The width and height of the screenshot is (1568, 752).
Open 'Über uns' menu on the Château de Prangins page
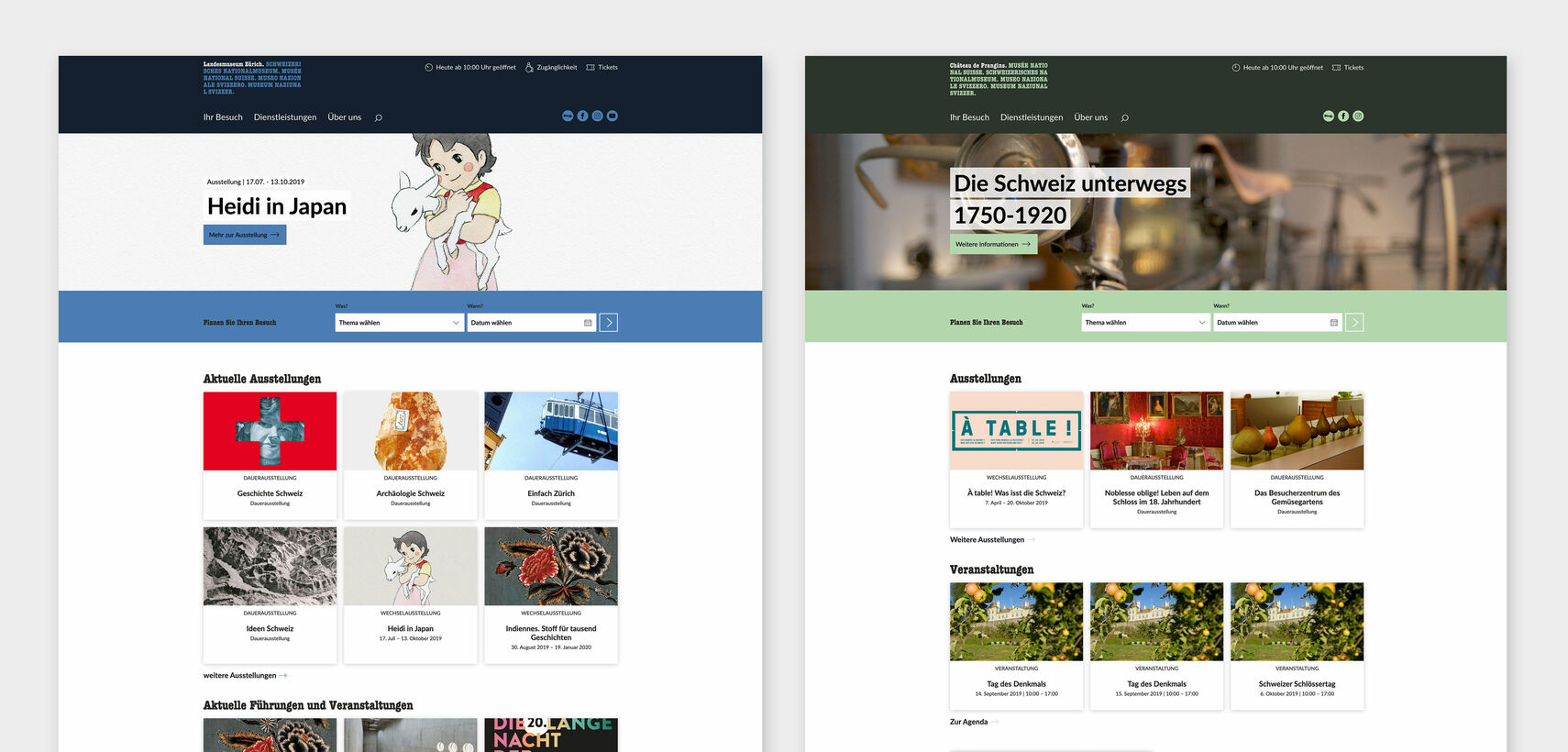(x=1091, y=117)
